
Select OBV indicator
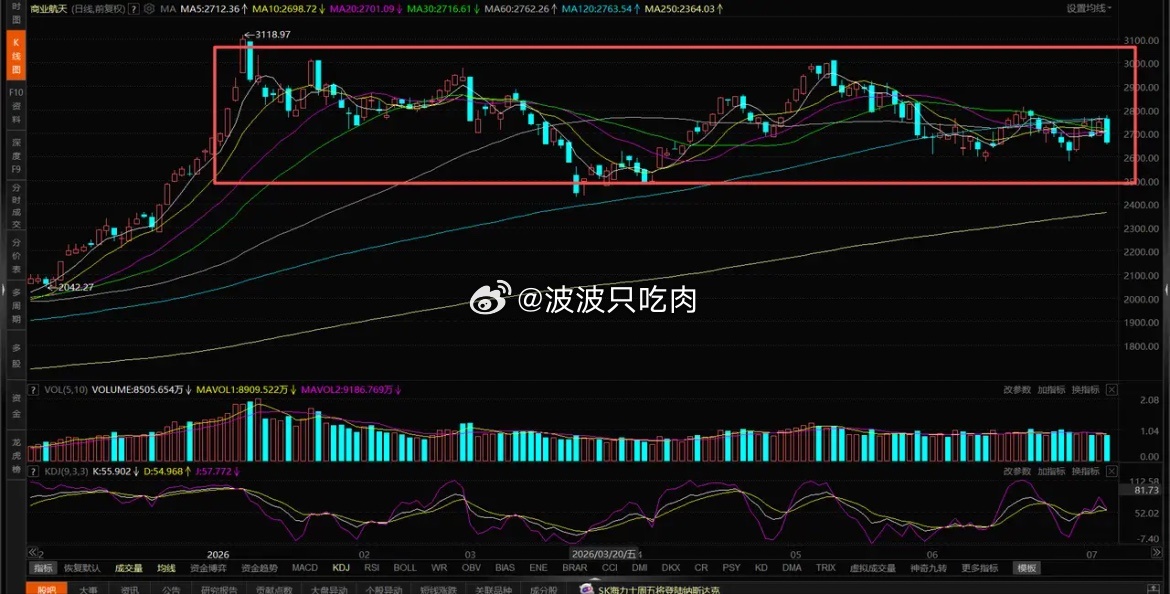pos(471,568)
